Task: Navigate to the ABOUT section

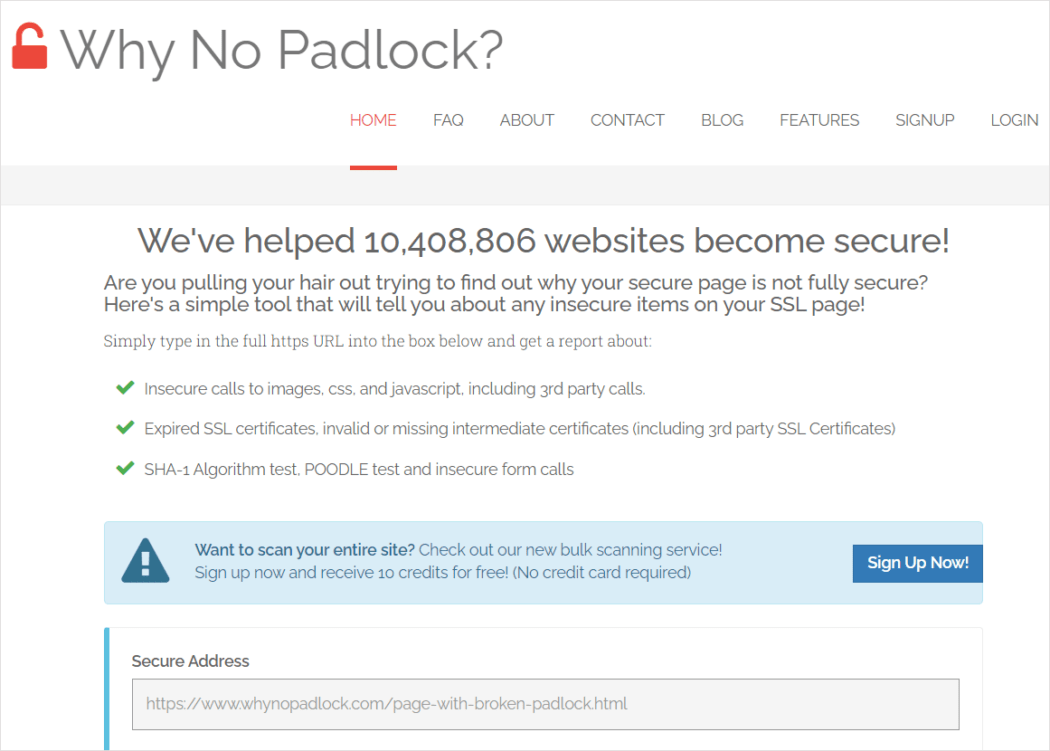Action: coord(527,120)
